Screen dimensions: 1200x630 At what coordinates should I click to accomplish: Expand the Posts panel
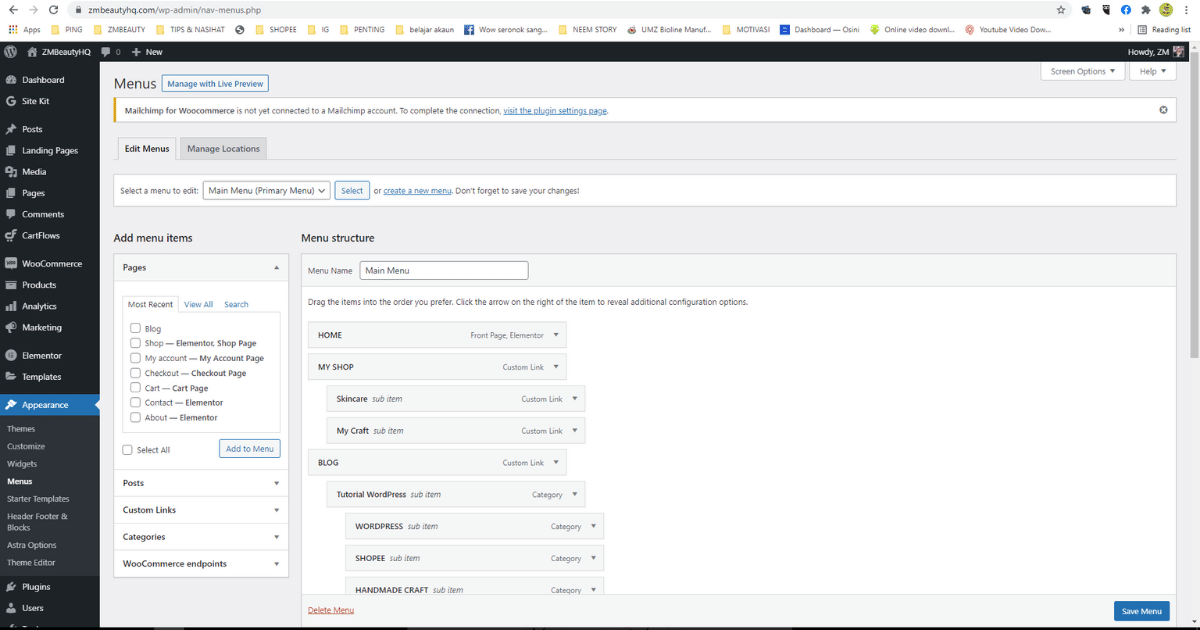277,483
